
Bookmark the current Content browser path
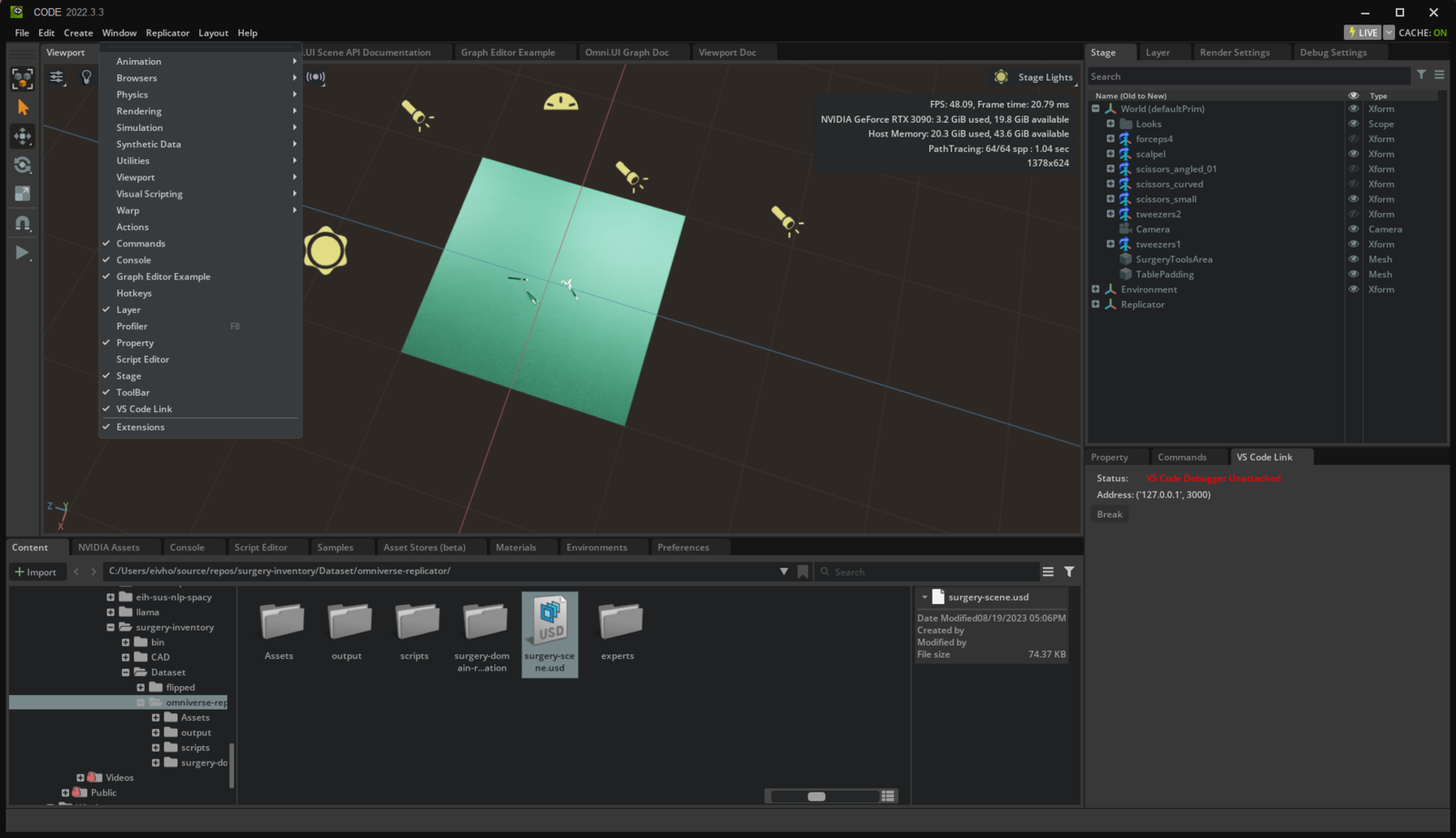[x=803, y=571]
